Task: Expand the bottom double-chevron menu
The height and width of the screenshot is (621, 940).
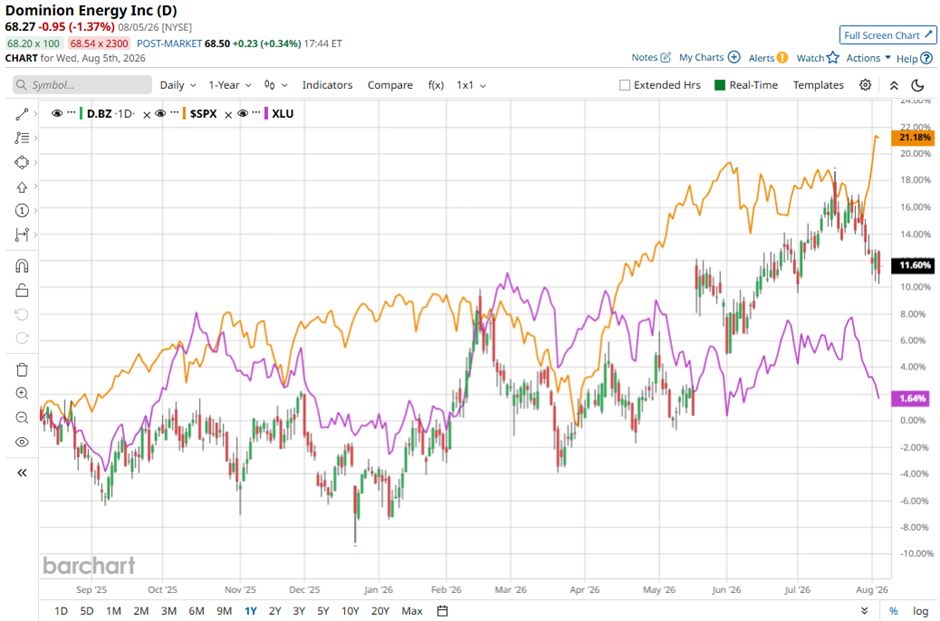Action: point(864,611)
